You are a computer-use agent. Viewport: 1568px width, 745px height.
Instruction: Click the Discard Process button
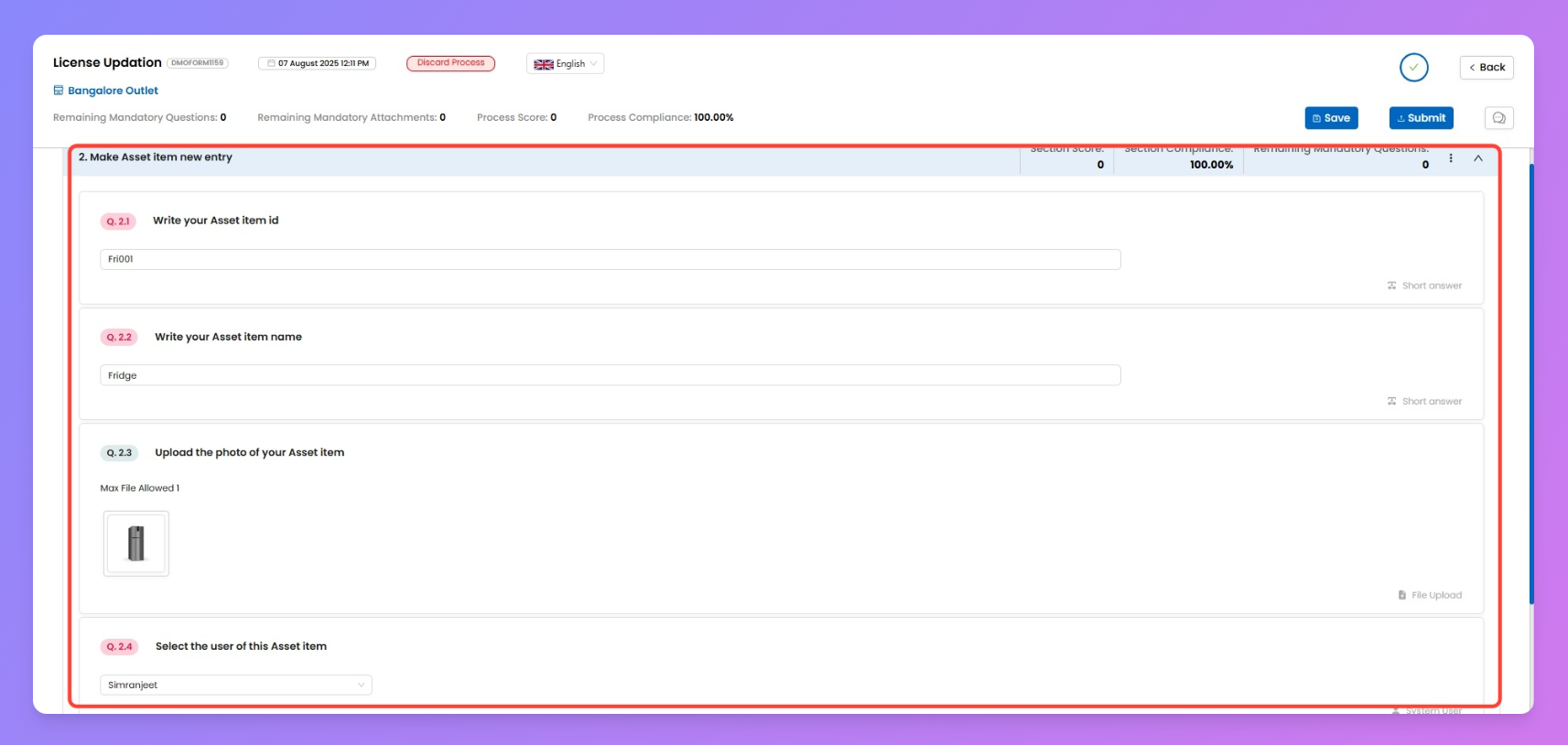pos(450,63)
